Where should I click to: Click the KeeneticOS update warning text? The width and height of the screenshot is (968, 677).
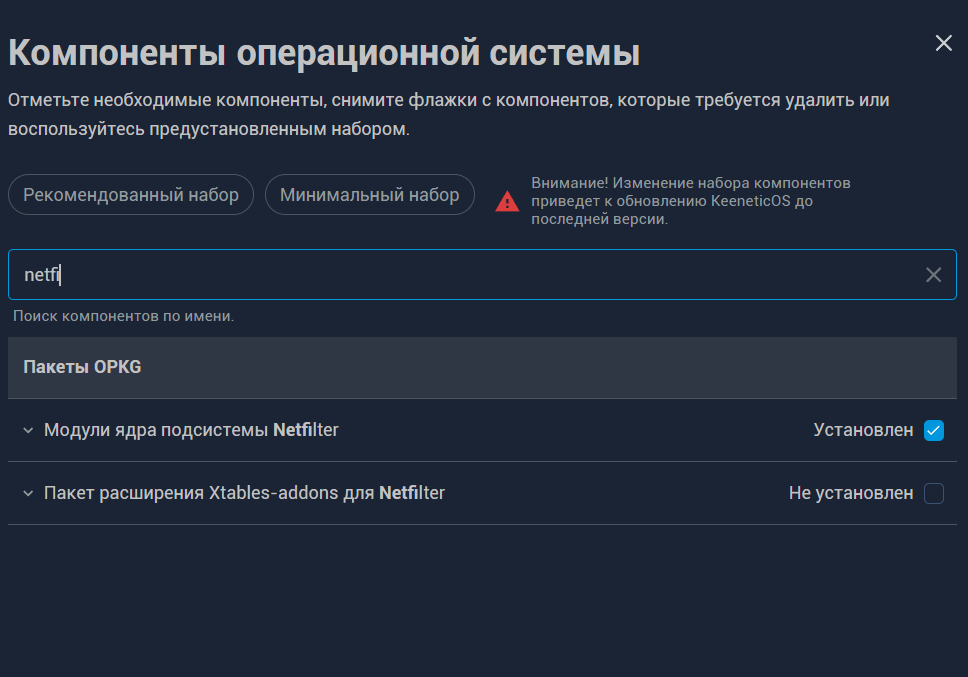690,202
